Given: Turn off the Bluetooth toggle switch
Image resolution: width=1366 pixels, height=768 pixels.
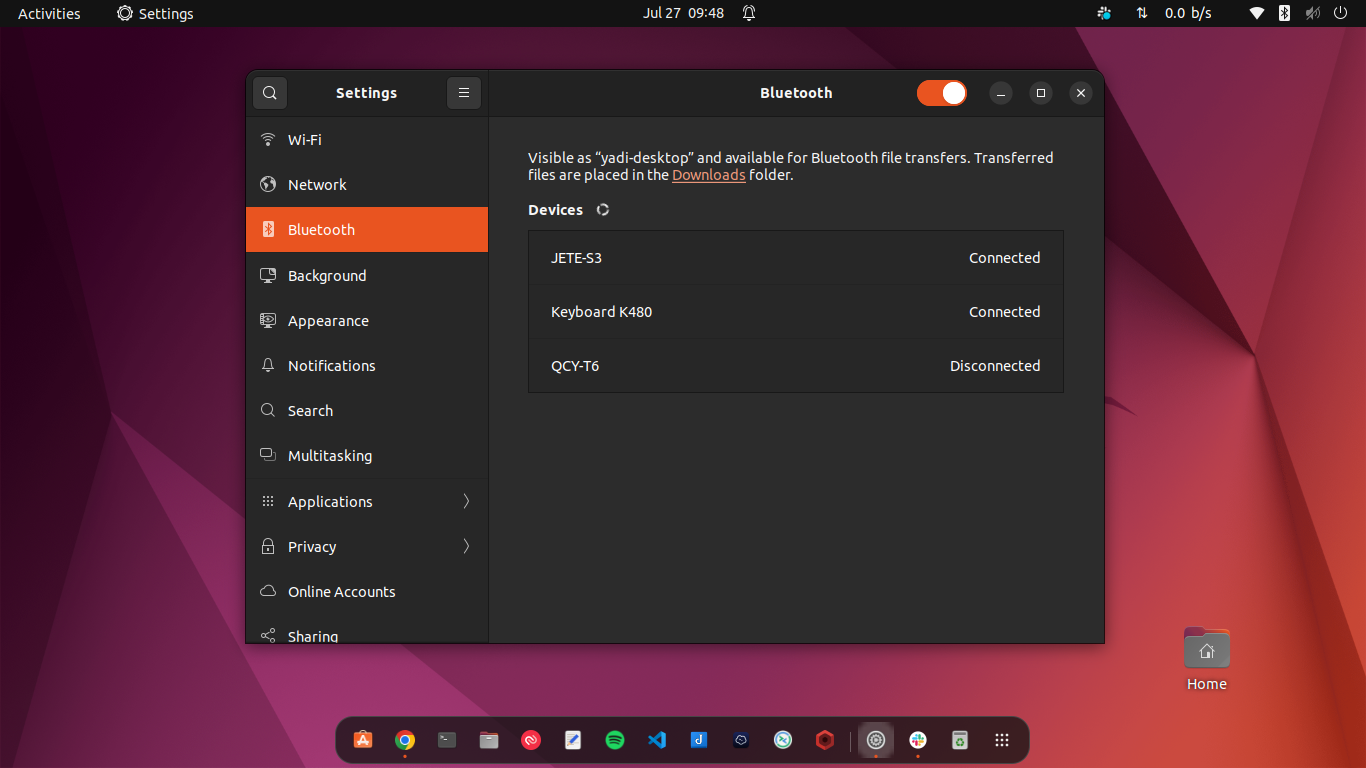Looking at the screenshot, I should (942, 93).
